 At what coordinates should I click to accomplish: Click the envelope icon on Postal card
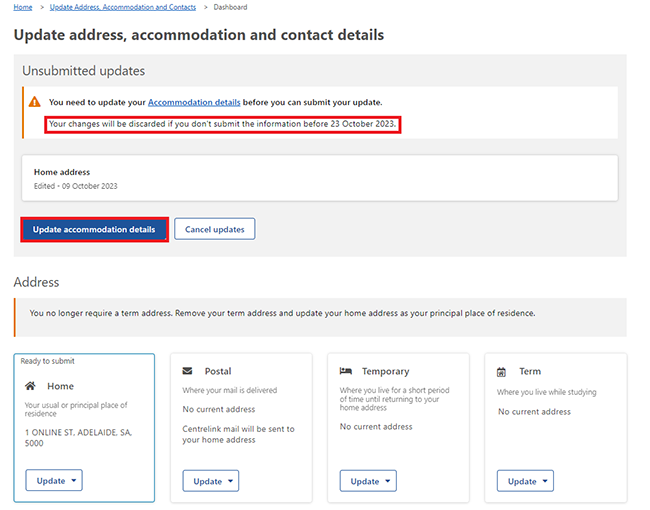187,371
